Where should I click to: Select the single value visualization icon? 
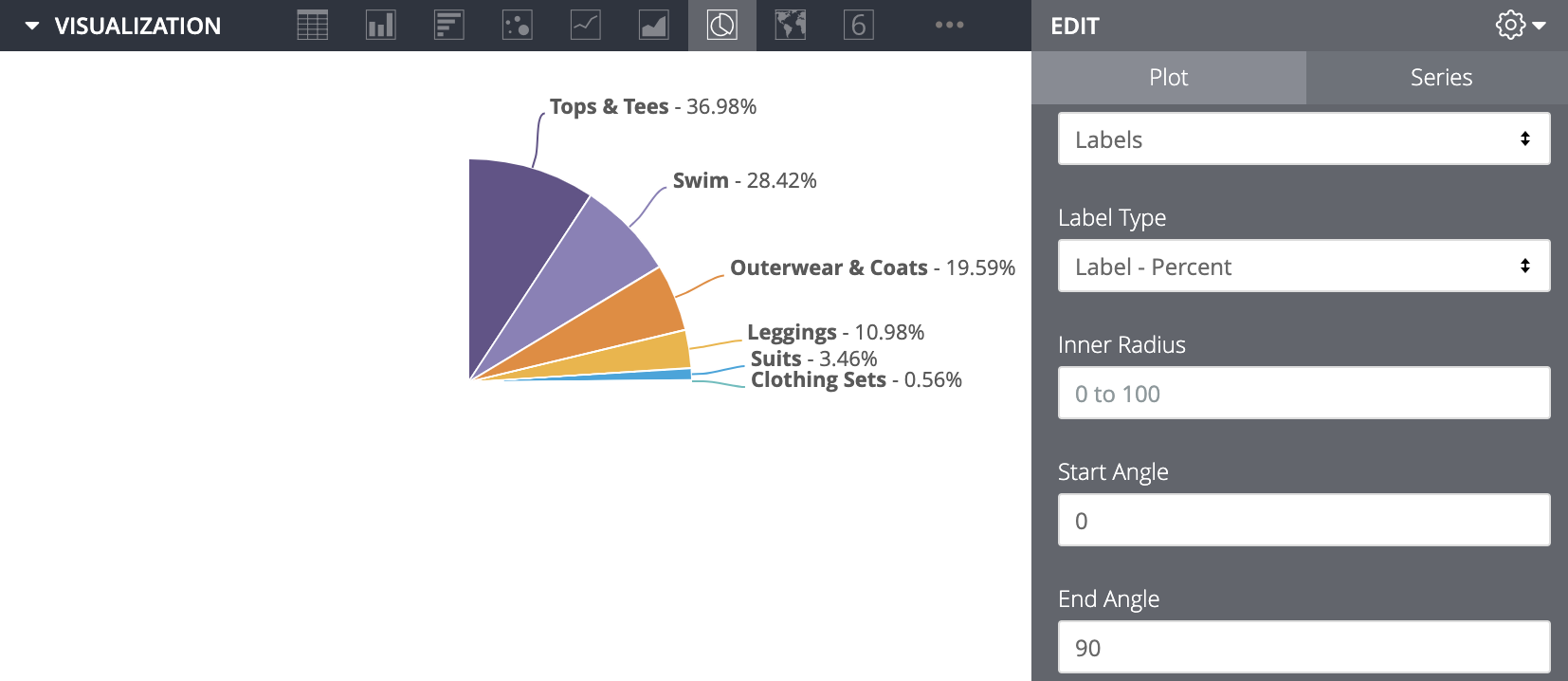[858, 26]
